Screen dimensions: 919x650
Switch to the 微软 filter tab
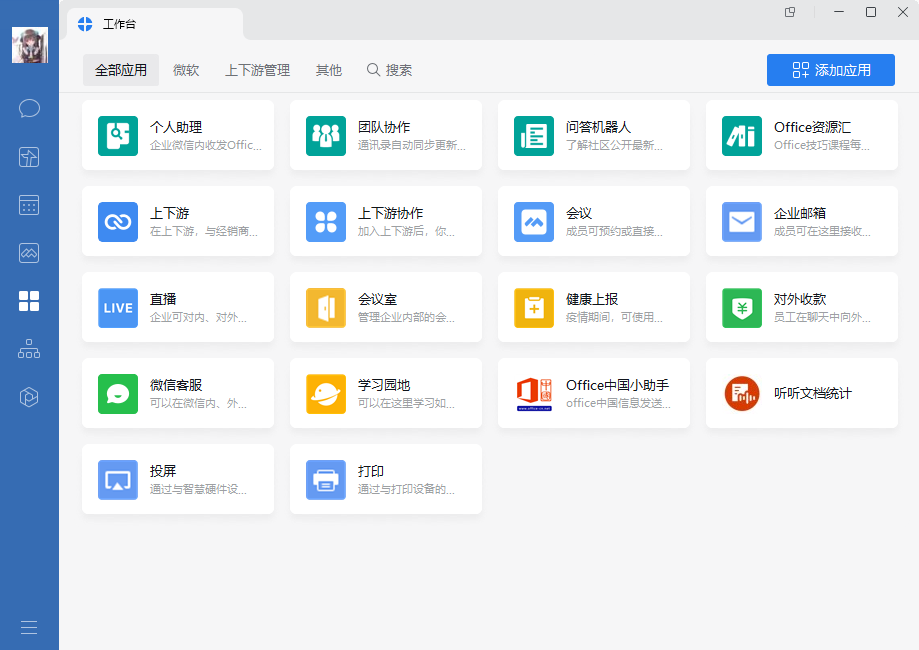coord(186,70)
